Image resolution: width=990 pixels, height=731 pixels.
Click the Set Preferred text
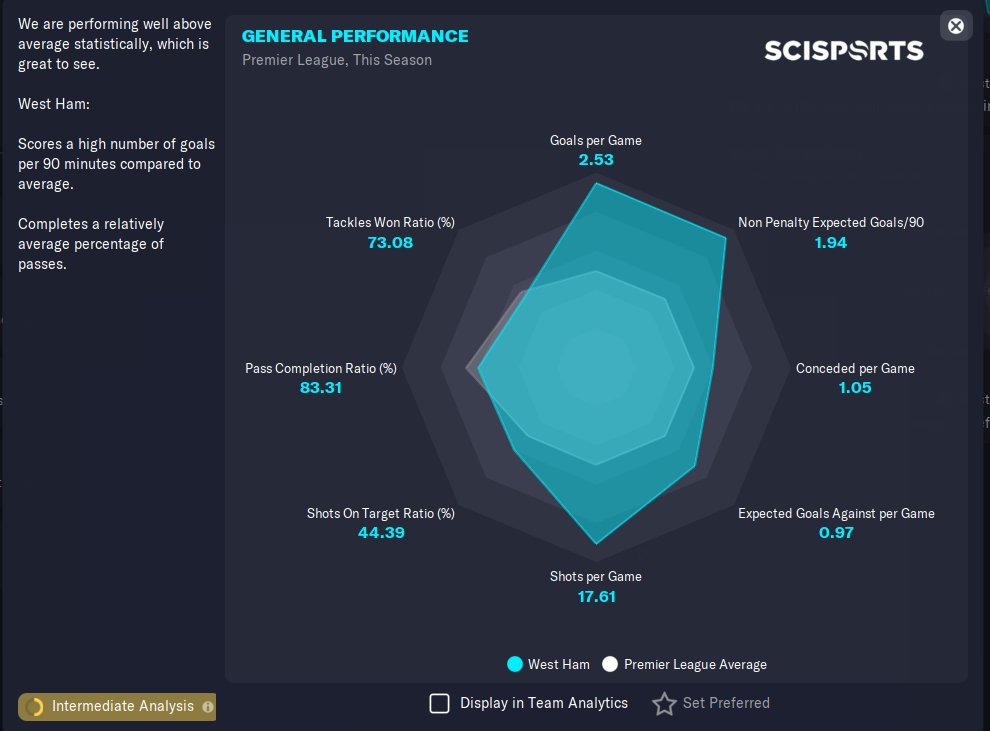pyautogui.click(x=726, y=703)
